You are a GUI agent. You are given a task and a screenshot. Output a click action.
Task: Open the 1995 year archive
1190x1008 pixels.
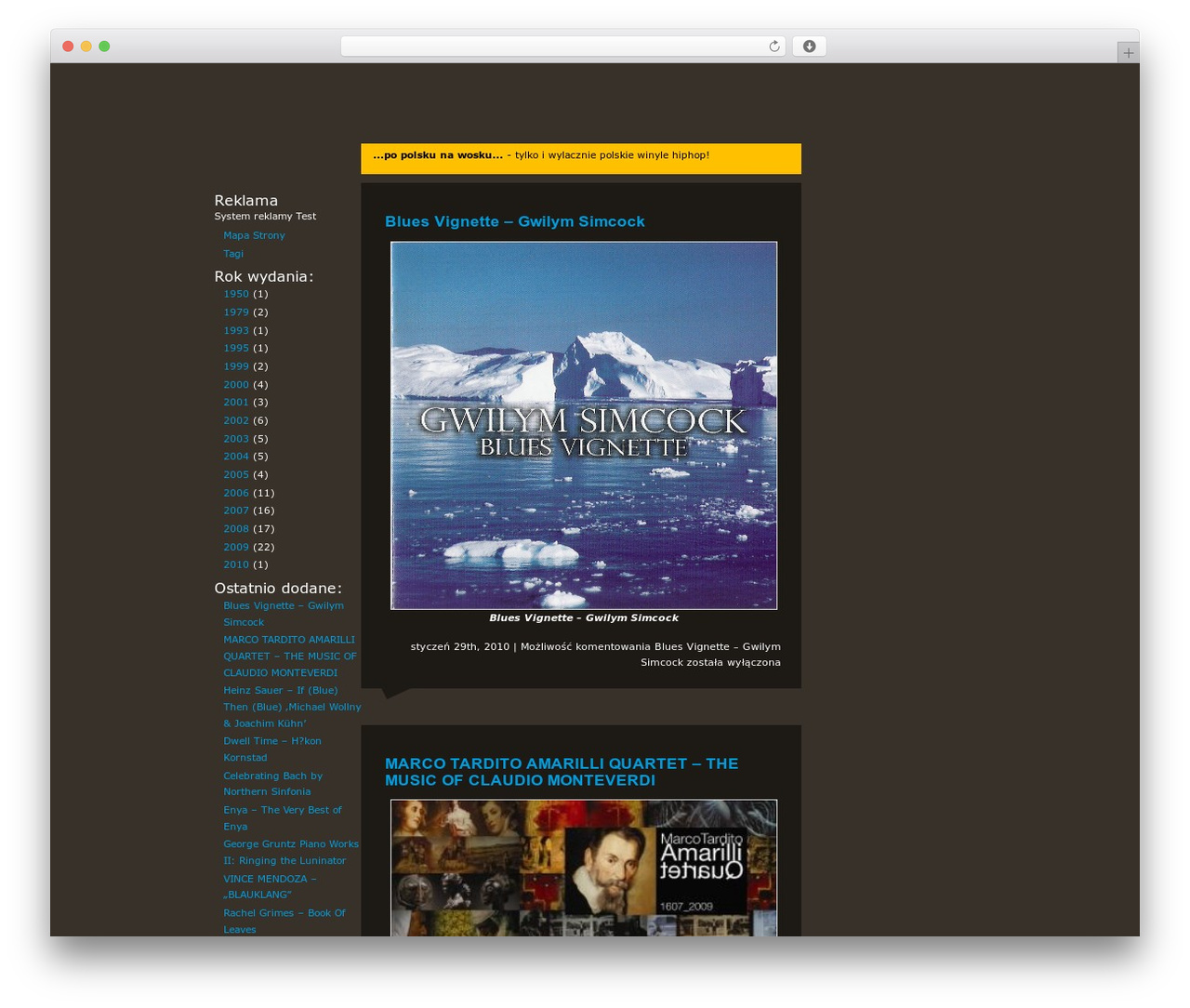(x=236, y=348)
